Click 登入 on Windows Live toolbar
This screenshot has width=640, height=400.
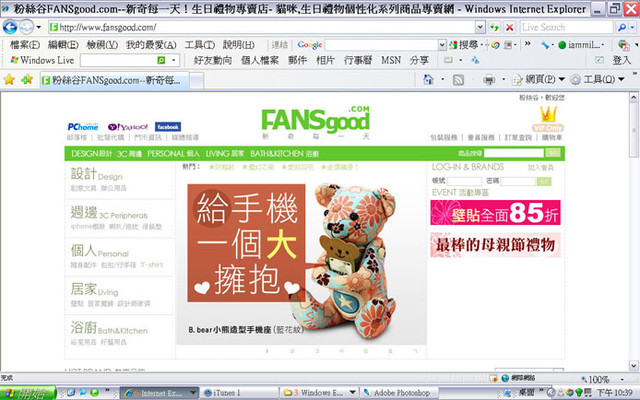(622, 60)
